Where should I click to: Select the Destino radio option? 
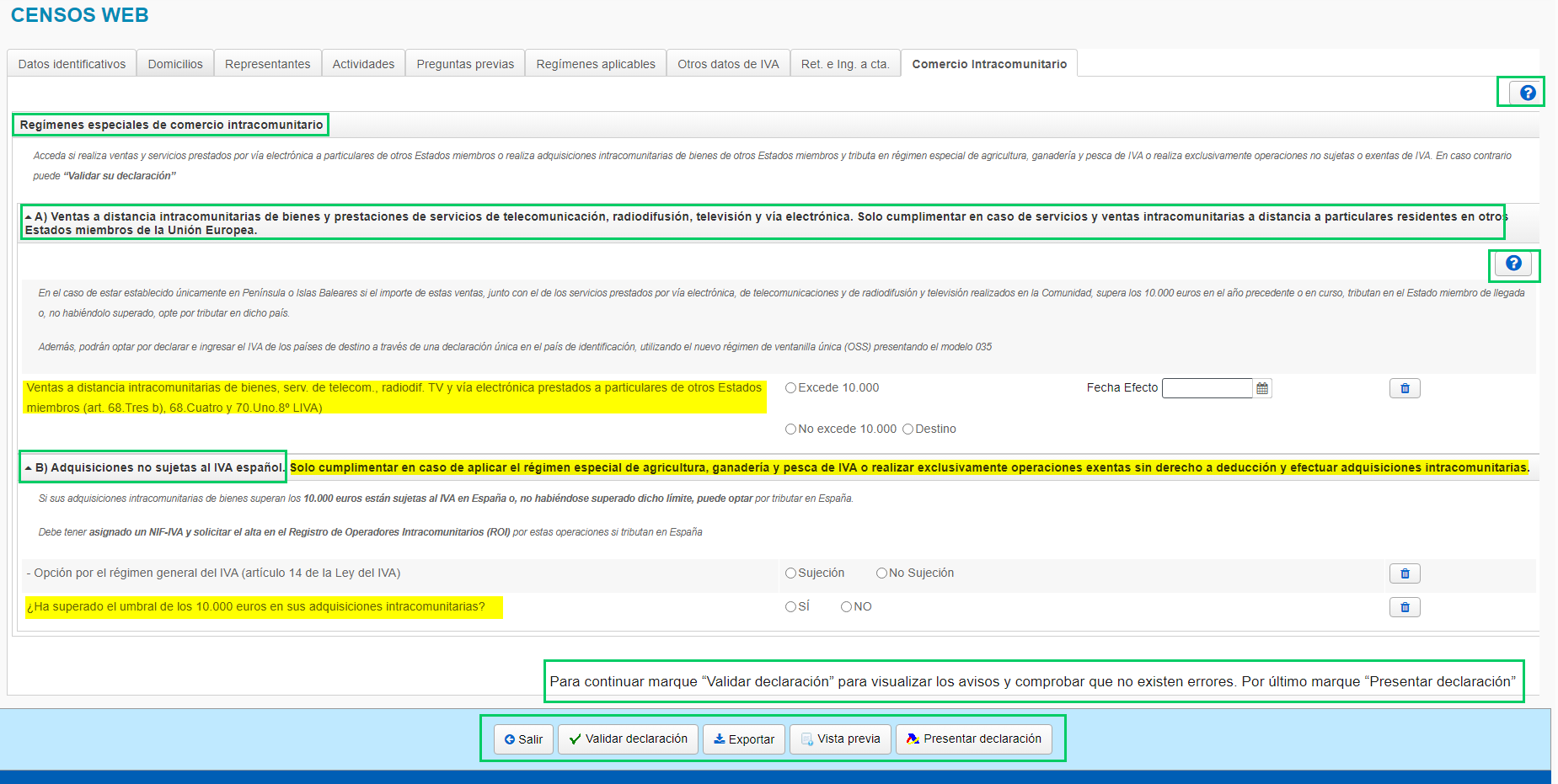pos(907,429)
